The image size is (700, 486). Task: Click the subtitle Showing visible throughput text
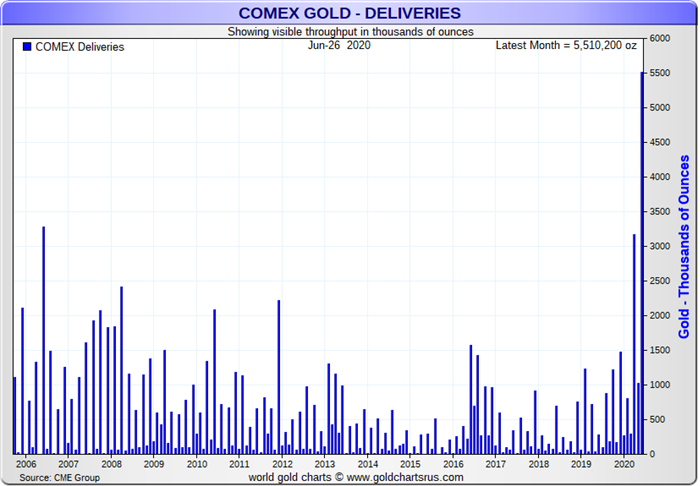(350, 32)
